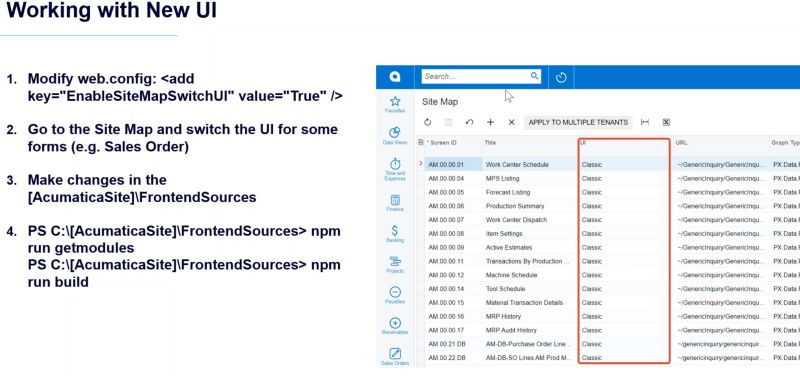Click the Refresh toolbar icon
The width and height of the screenshot is (800, 376).
[428, 122]
